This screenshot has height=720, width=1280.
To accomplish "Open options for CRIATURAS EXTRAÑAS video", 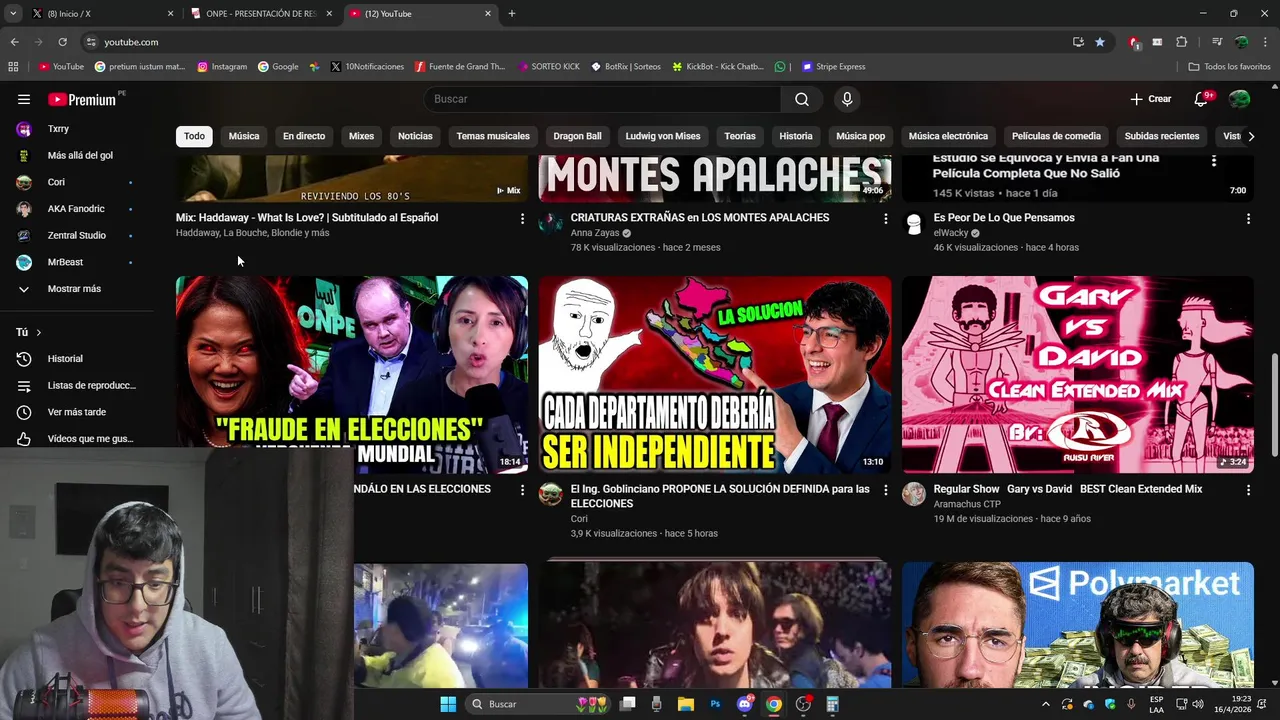I will coord(885,218).
